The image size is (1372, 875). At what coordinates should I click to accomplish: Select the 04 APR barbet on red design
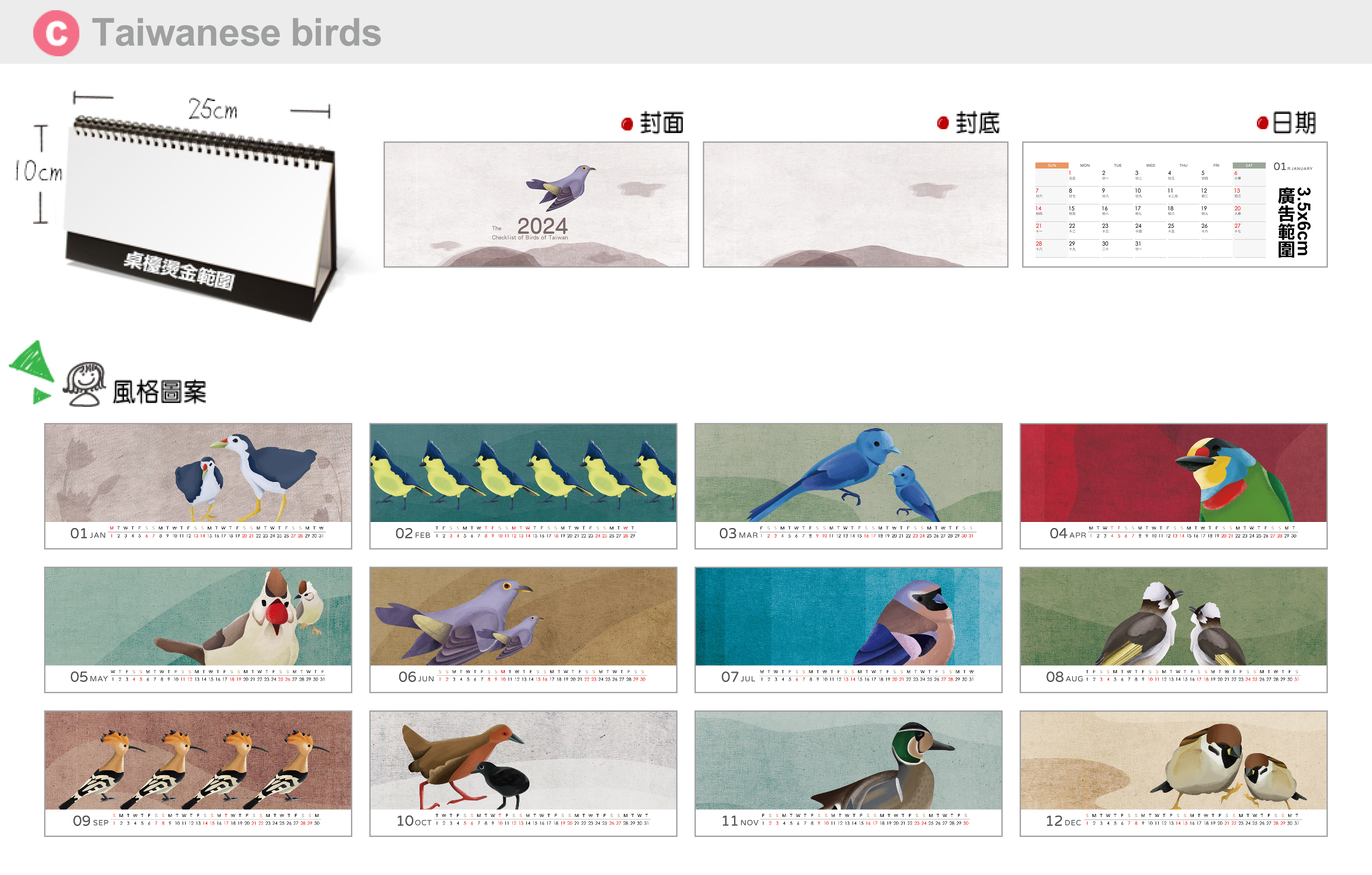point(1173,486)
